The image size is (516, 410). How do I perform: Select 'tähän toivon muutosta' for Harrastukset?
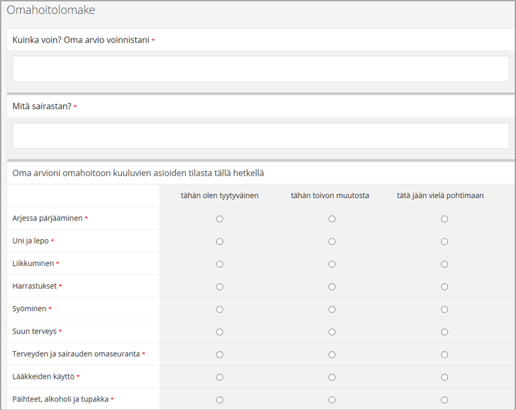(x=332, y=287)
